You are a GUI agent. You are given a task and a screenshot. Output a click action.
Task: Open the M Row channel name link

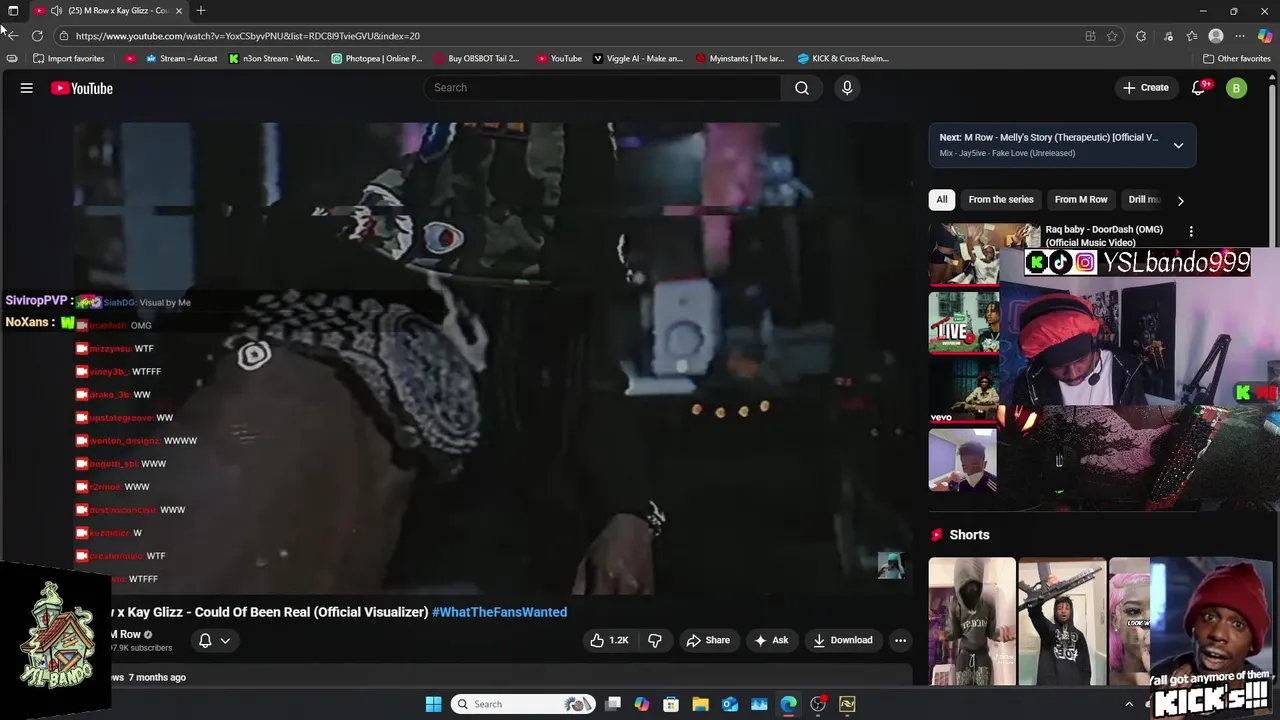pos(125,634)
